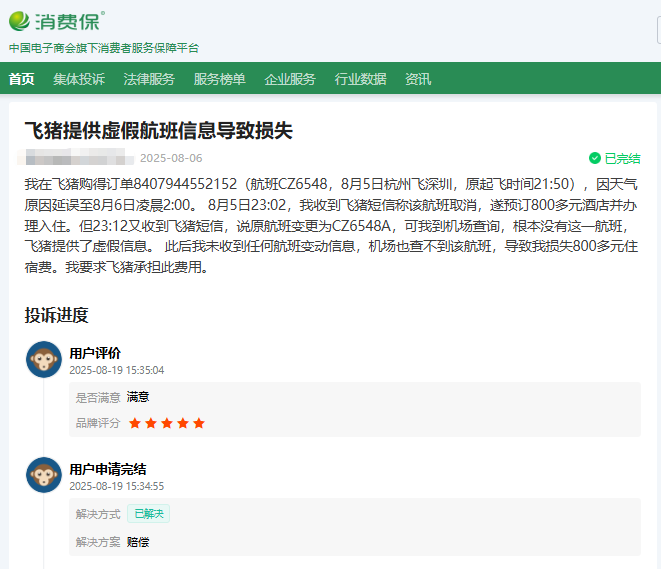Go to 行业数据 page

click(360, 79)
